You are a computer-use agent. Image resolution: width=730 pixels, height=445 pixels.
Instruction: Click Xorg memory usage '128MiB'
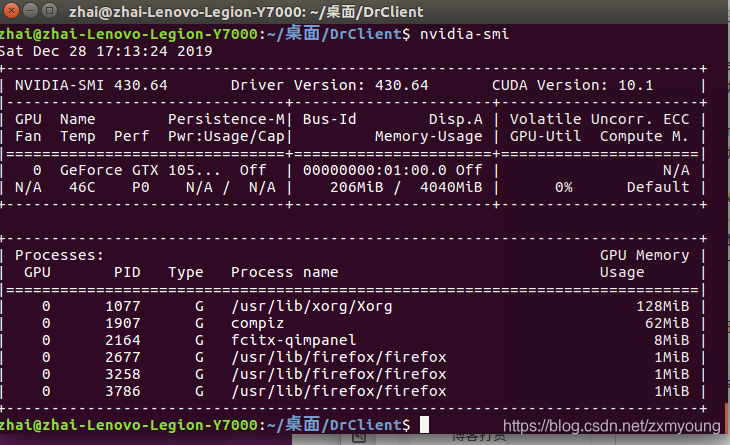coord(662,306)
